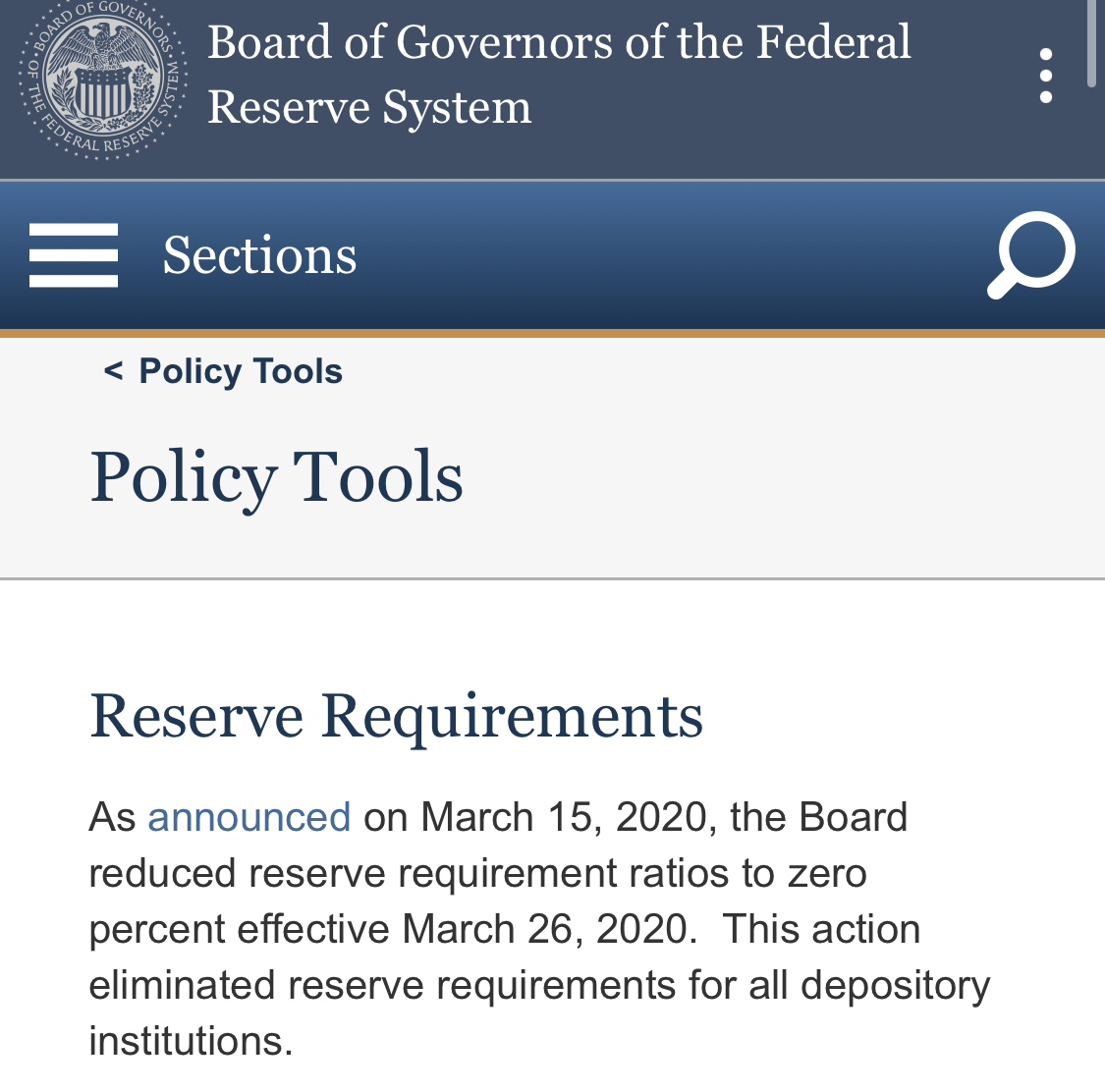This screenshot has height=1092, width=1105.
Task: Click the Federal Reserve seal logo
Action: [x=103, y=81]
